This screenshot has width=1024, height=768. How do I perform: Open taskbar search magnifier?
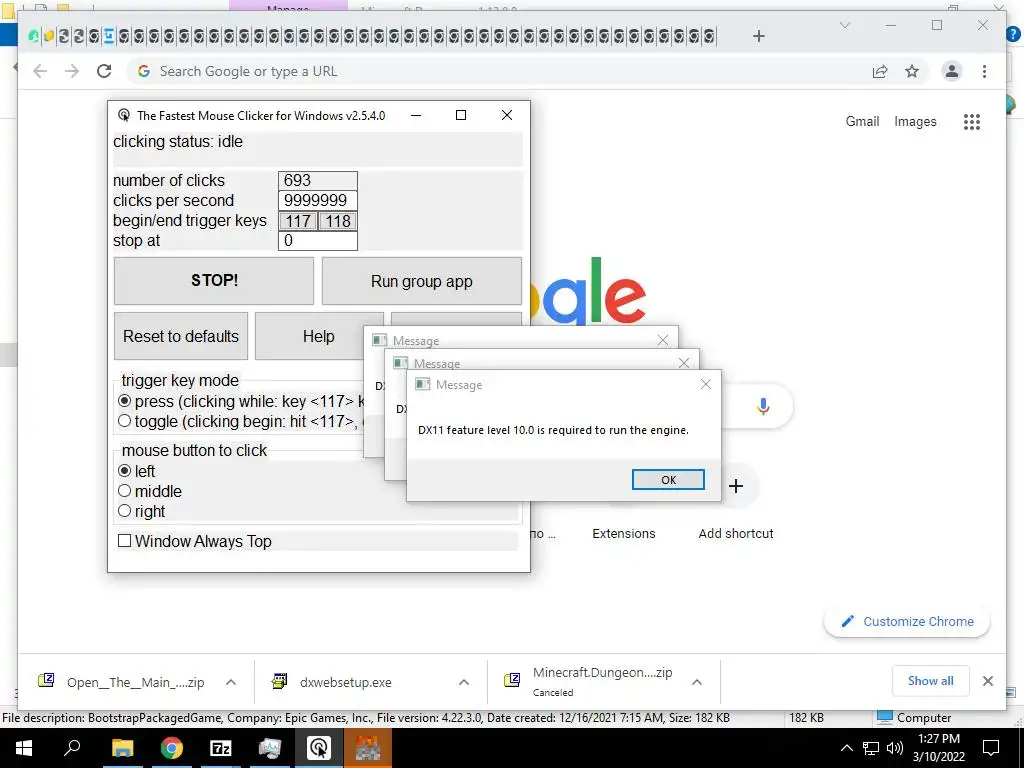[x=72, y=748]
